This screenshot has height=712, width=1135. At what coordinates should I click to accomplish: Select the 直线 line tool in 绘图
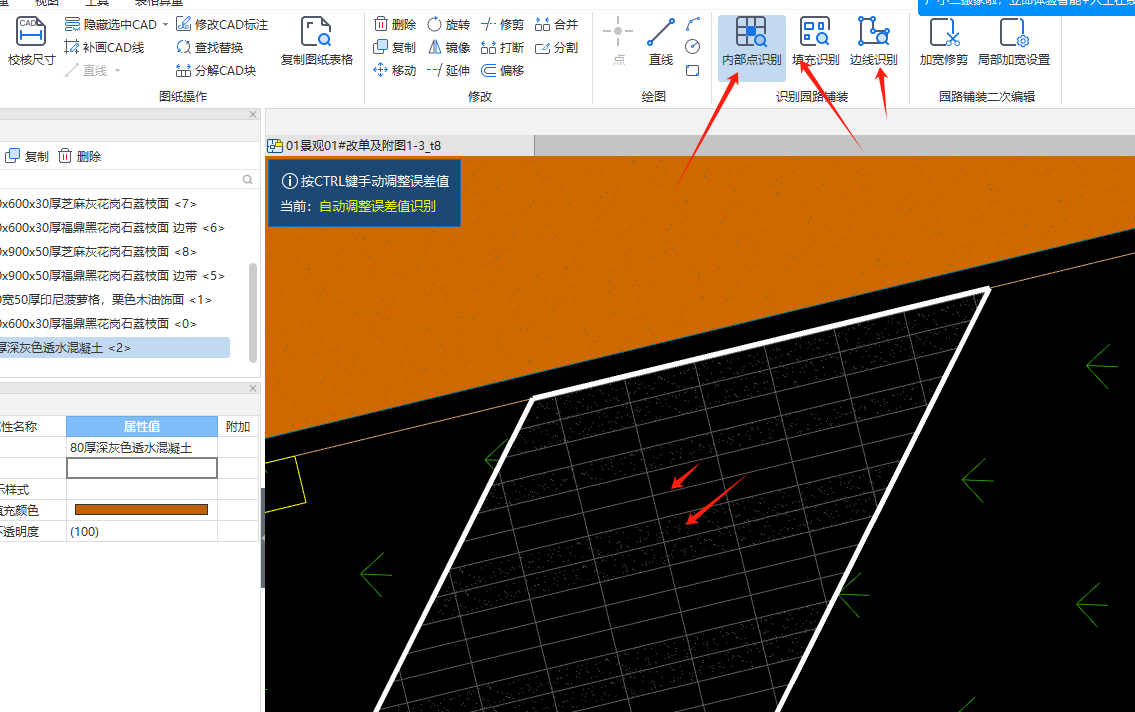(x=661, y=42)
